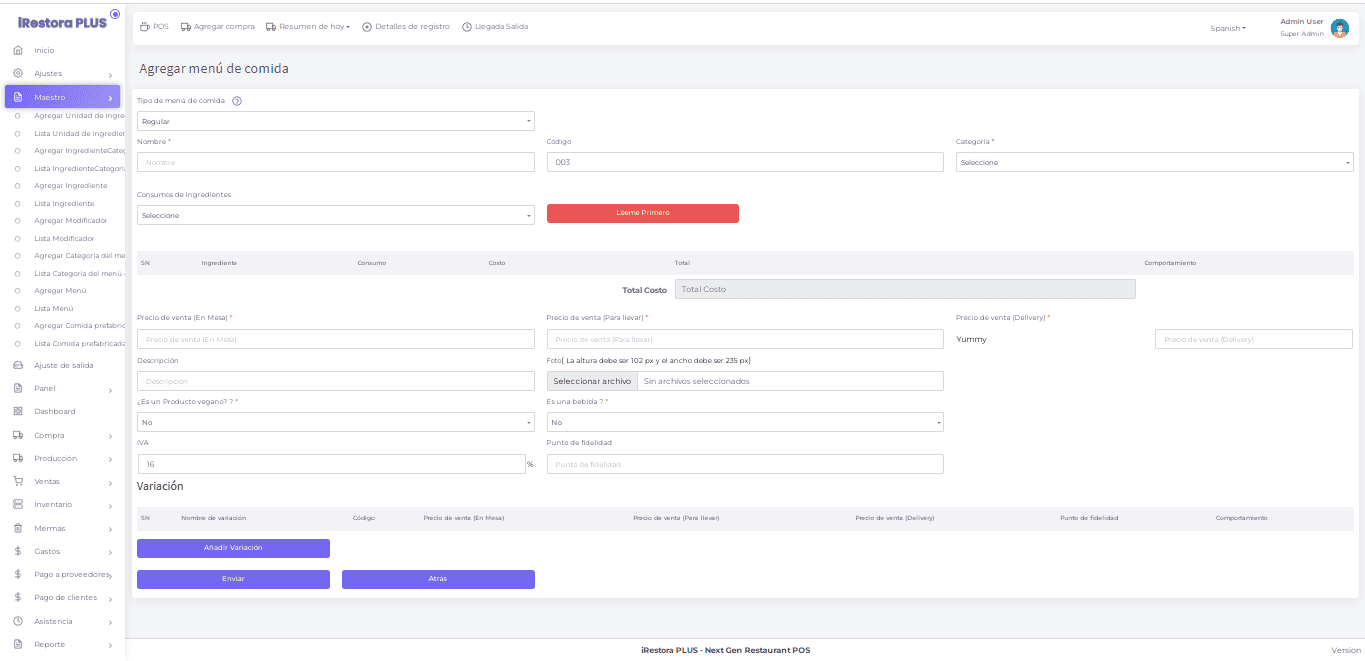Open Lista Menú in sidebar
Viewport: 1365px width, 661px height.
(x=54, y=308)
